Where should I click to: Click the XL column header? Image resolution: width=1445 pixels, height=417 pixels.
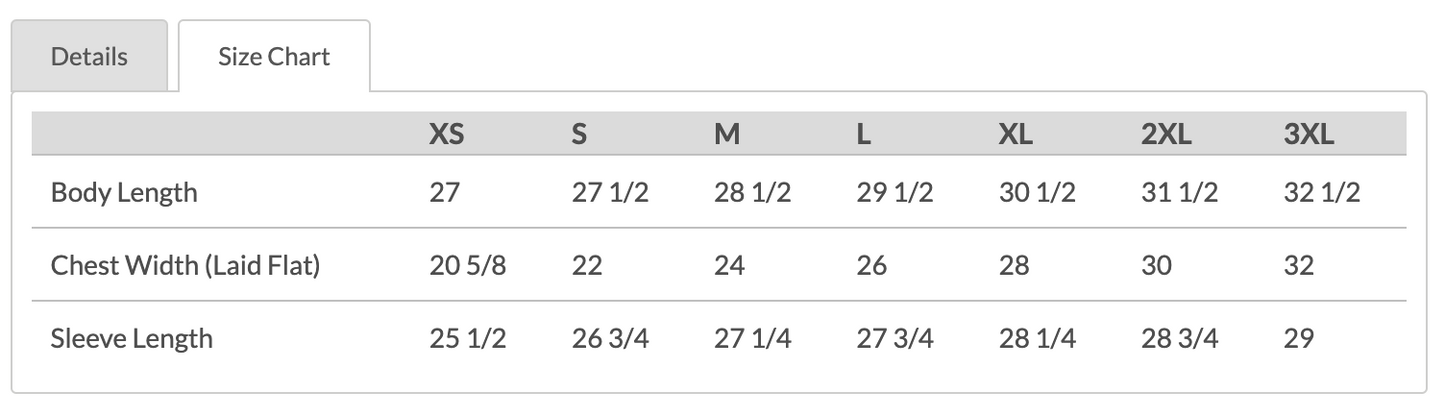click(1015, 134)
